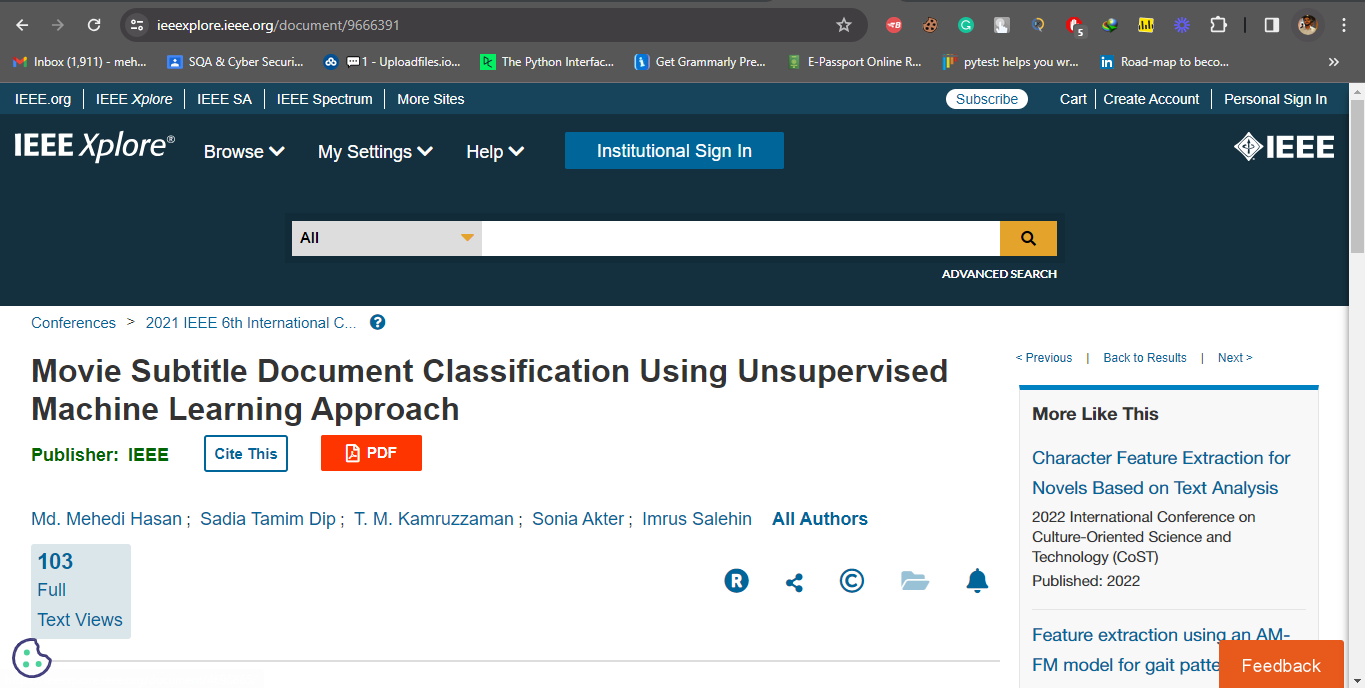Viewport: 1365px width, 688px height.
Task: Open author Imrus Salehin
Action: 697,519
